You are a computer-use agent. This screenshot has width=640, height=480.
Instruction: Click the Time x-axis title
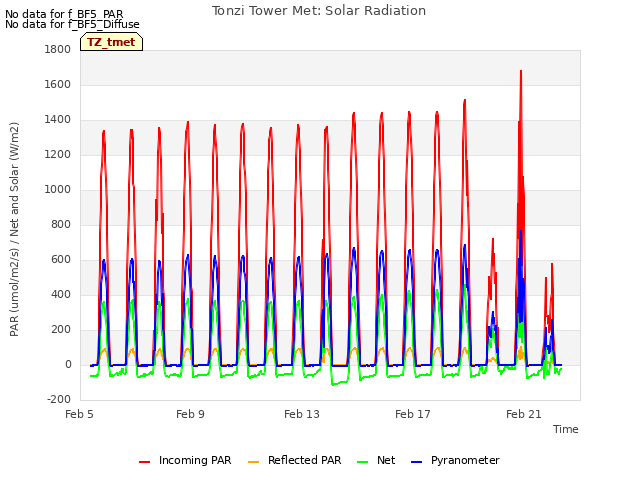pyautogui.click(x=566, y=429)
